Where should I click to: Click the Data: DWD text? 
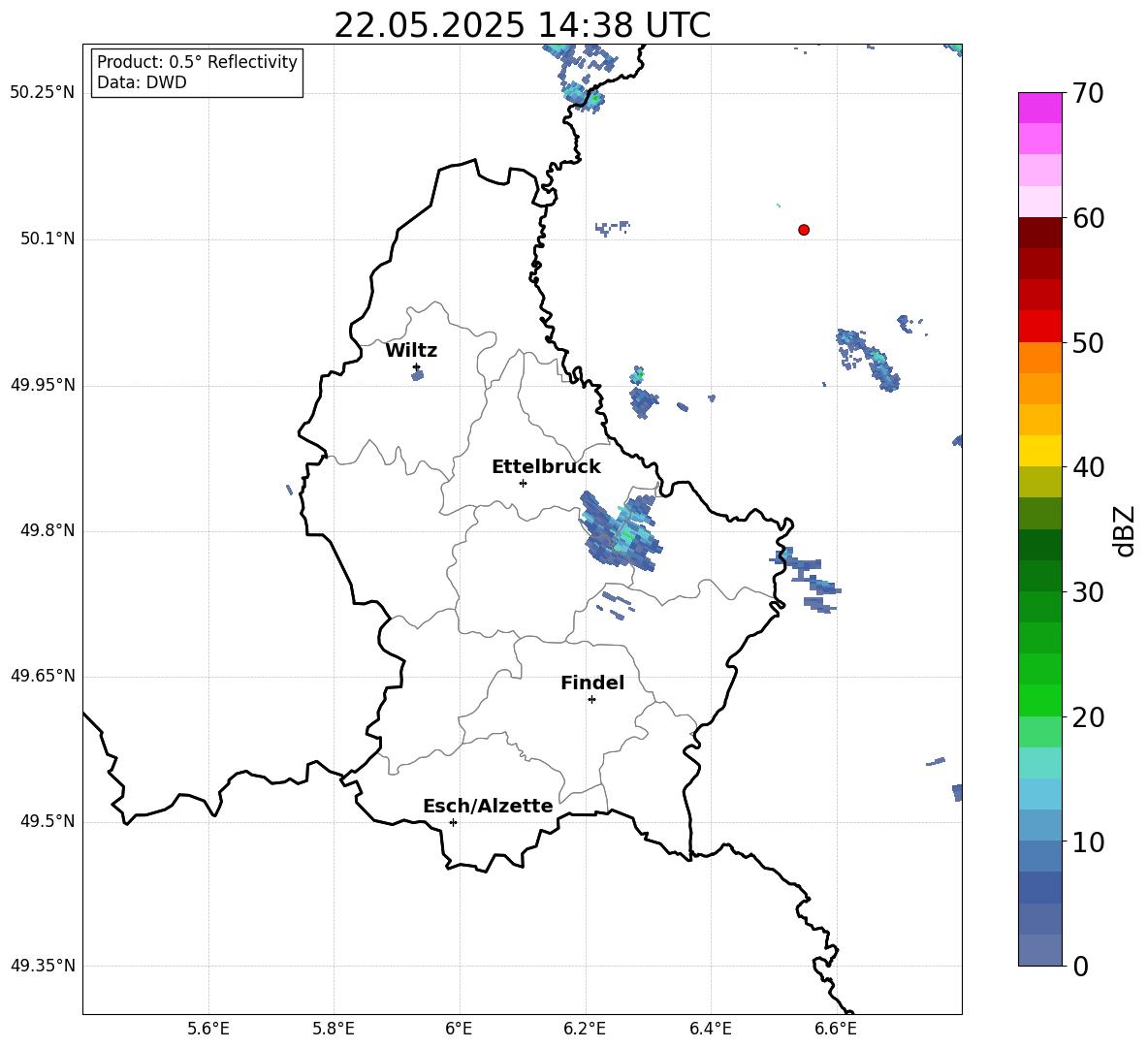click(142, 82)
